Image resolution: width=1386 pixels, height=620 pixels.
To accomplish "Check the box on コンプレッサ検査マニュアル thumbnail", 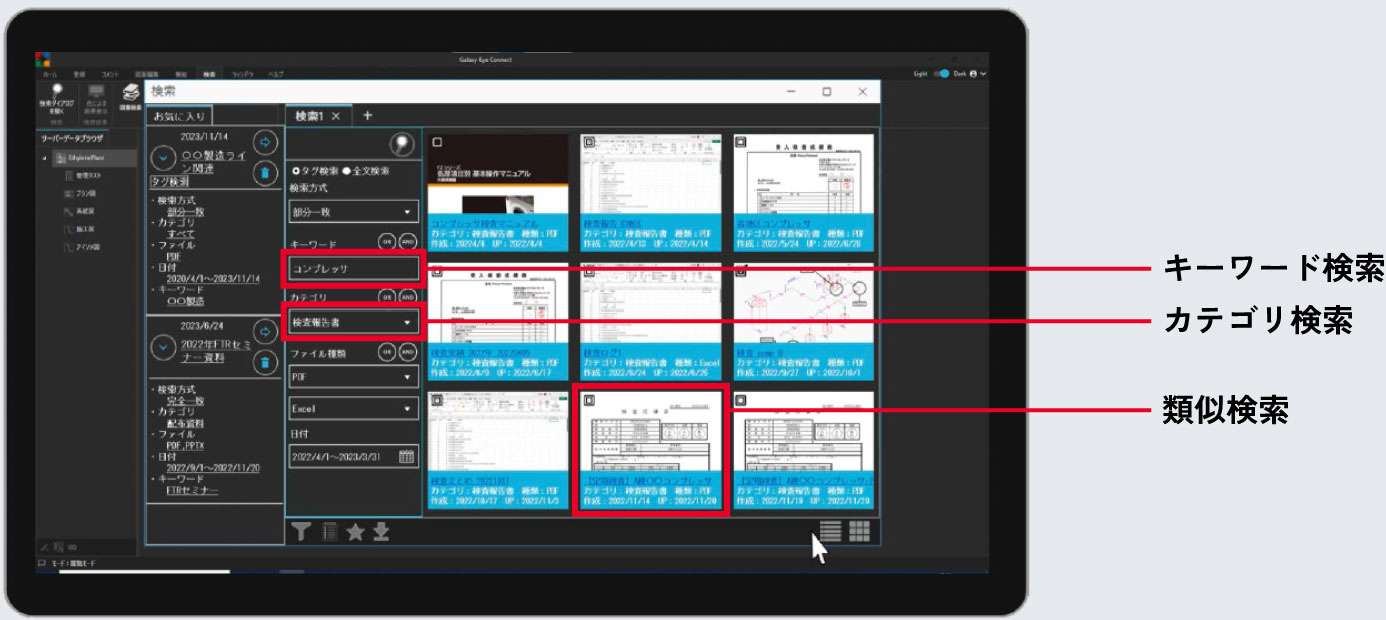I will (x=437, y=143).
